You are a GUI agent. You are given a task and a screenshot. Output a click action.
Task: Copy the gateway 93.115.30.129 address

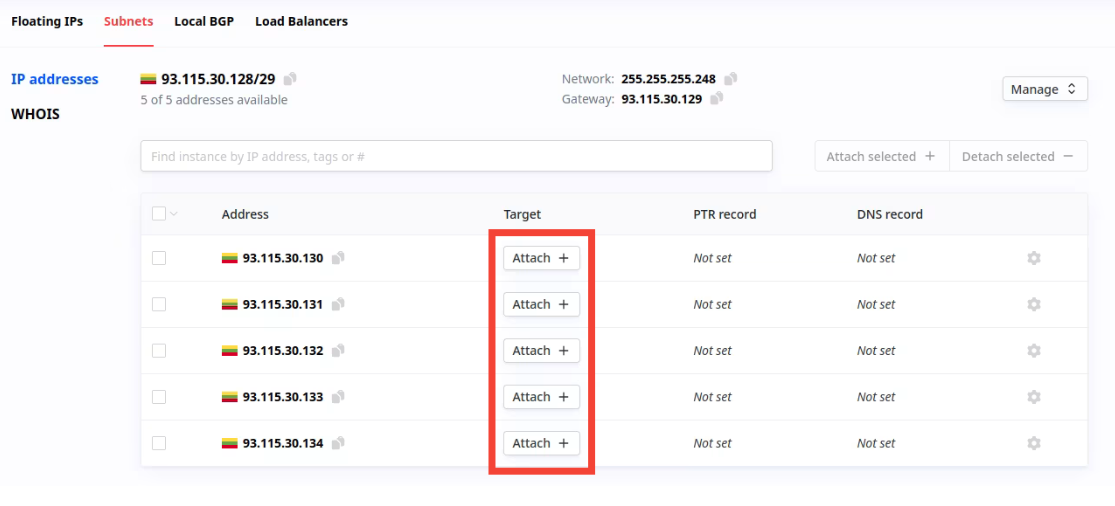pyautogui.click(x=716, y=99)
